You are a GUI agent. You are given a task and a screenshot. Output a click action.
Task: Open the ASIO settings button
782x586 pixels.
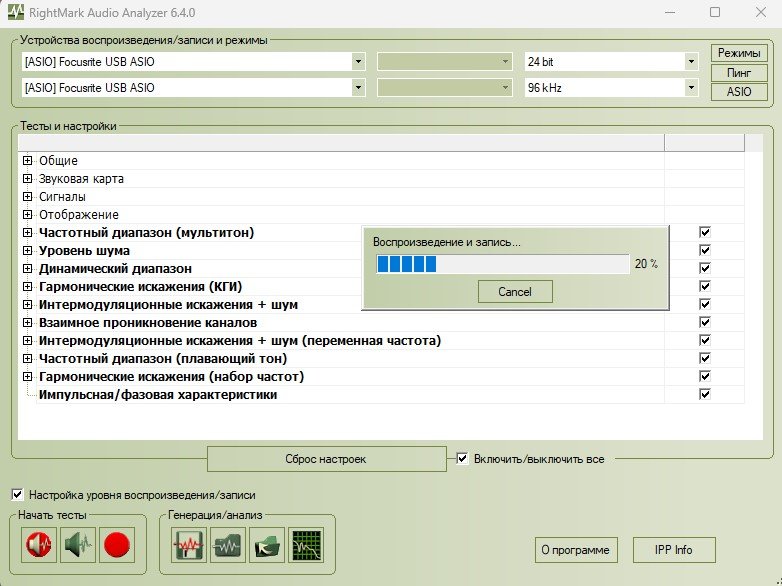tap(739, 92)
